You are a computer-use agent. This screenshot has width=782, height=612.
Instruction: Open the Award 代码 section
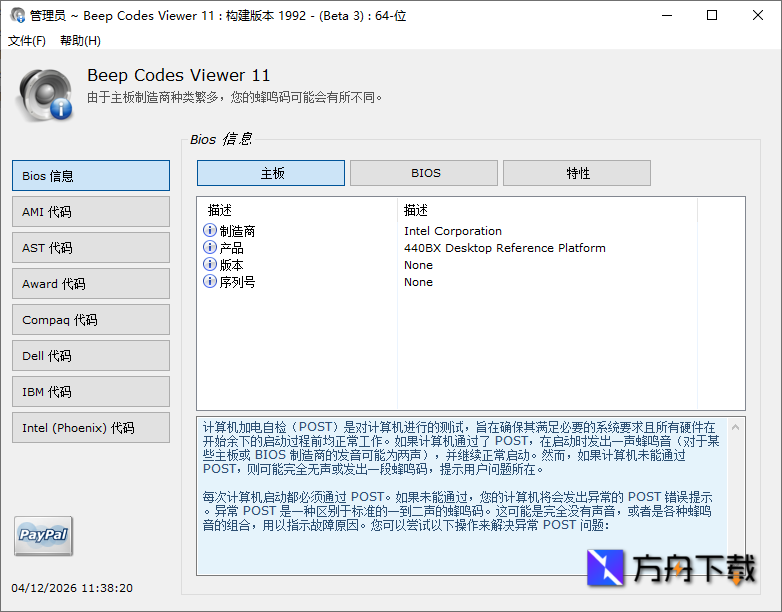point(91,283)
